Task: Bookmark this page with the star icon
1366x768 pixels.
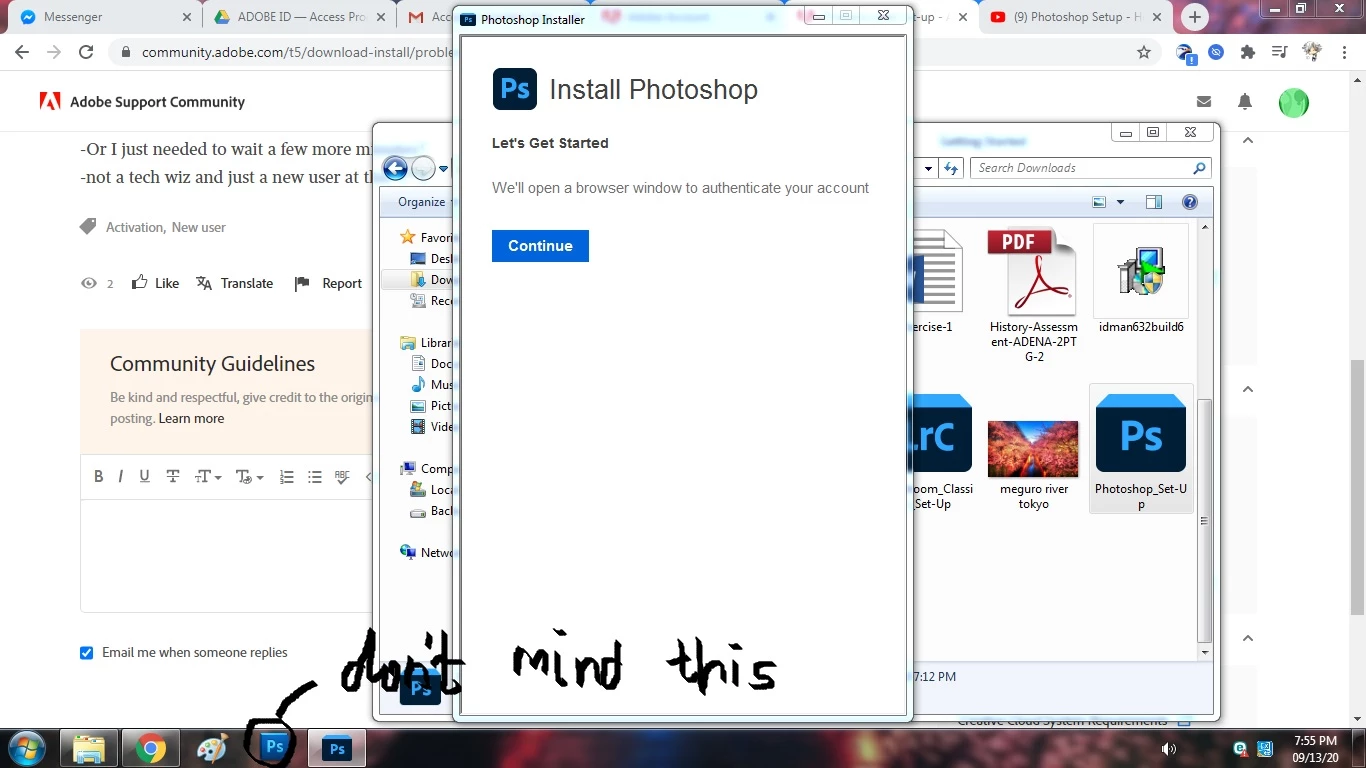Action: 1144,52
